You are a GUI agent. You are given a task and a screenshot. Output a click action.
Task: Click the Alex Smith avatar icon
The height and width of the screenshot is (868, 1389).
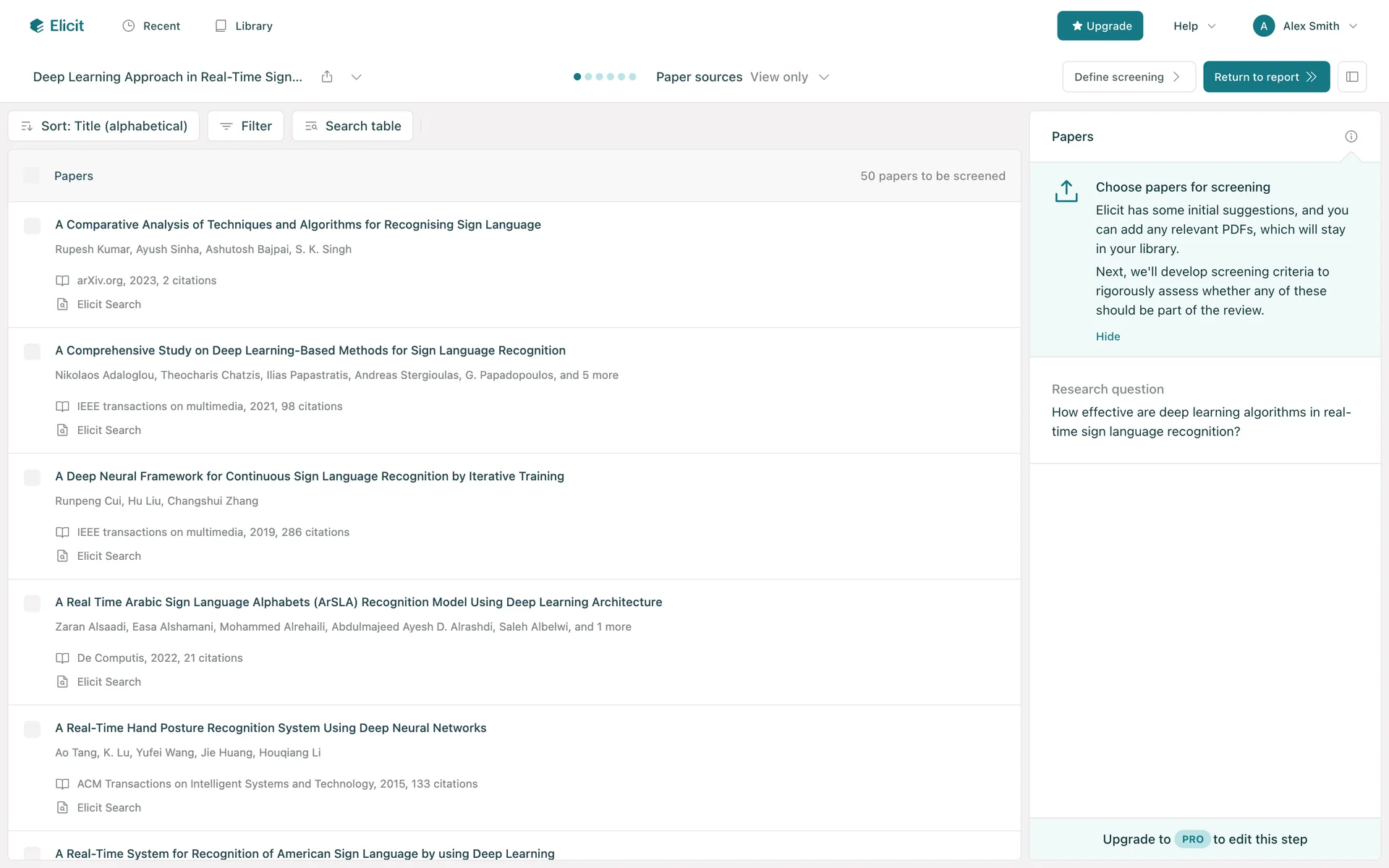[1263, 26]
